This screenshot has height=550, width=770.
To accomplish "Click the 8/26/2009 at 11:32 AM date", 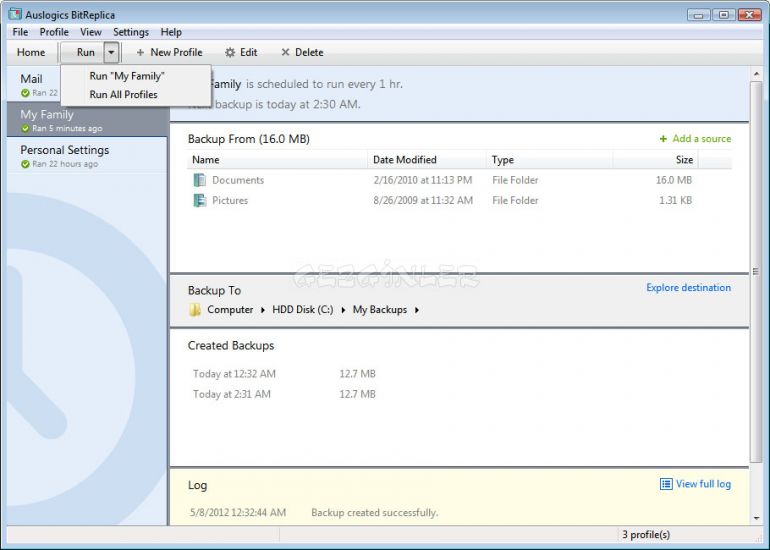I will click(423, 200).
